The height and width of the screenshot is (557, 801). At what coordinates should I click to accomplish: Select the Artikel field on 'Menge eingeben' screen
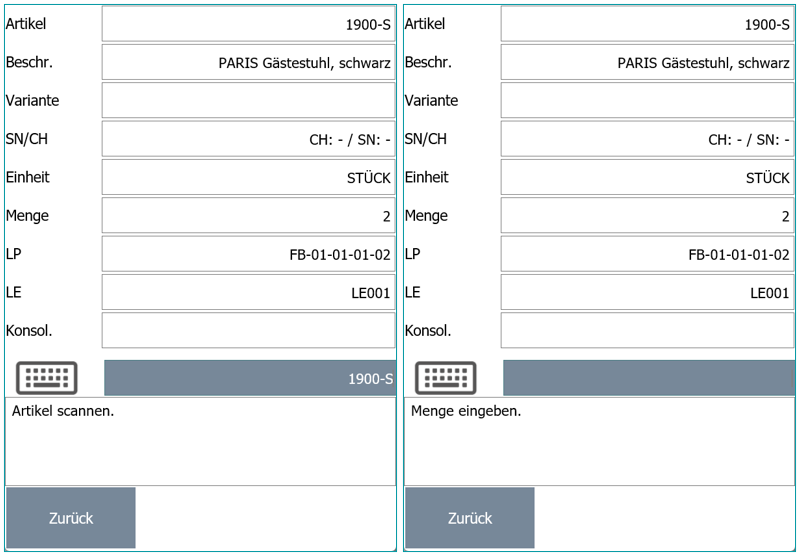647,24
